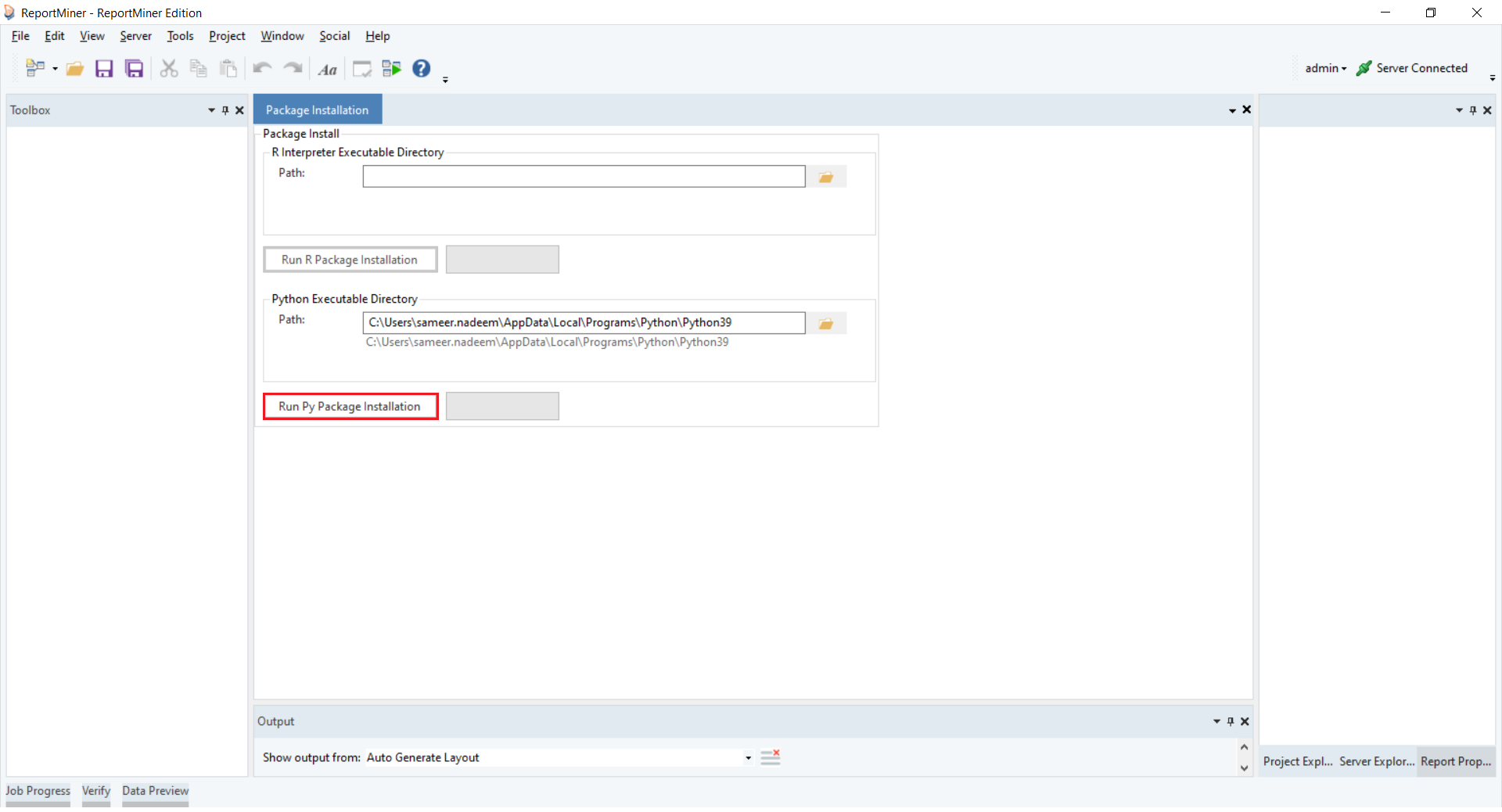Expand the new project icon dropdown arrow
This screenshot has width=1502, height=812.
pos(56,69)
